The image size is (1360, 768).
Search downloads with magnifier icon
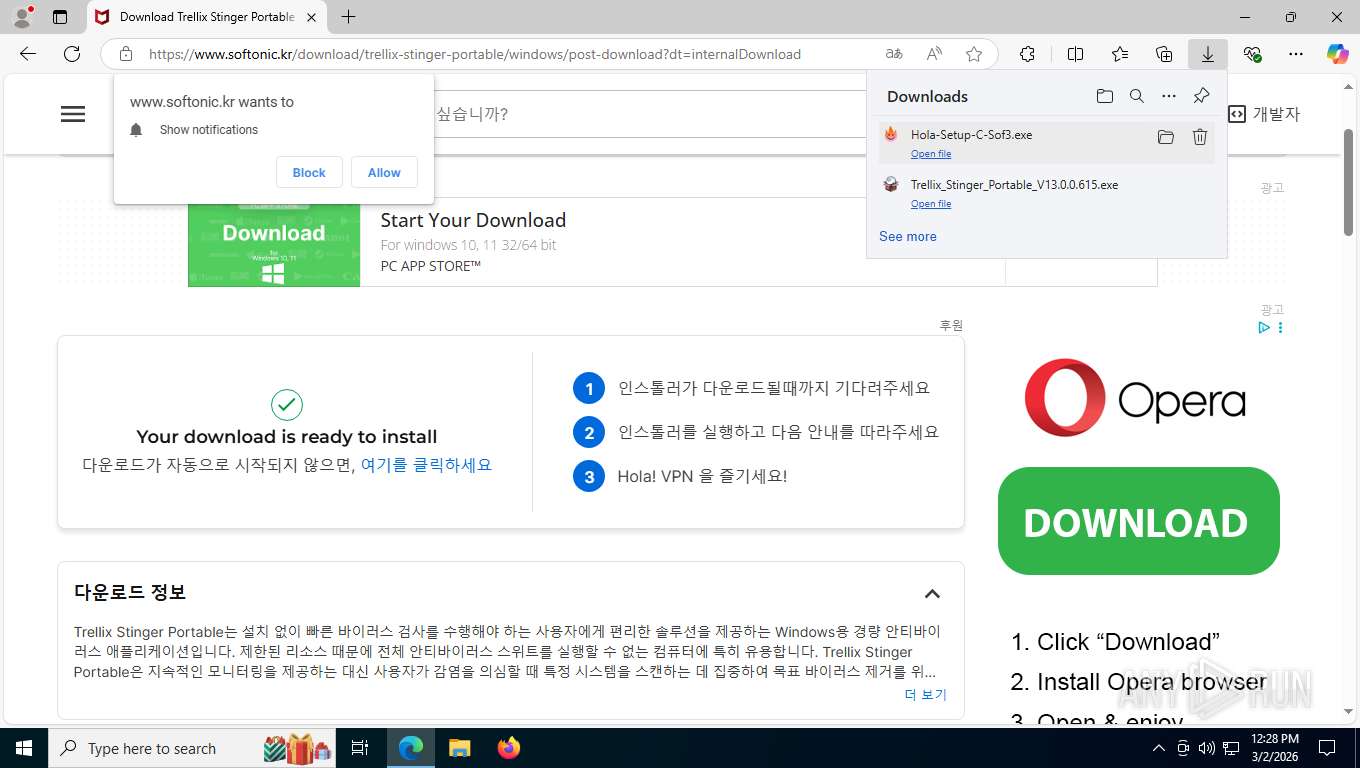[x=1137, y=96]
